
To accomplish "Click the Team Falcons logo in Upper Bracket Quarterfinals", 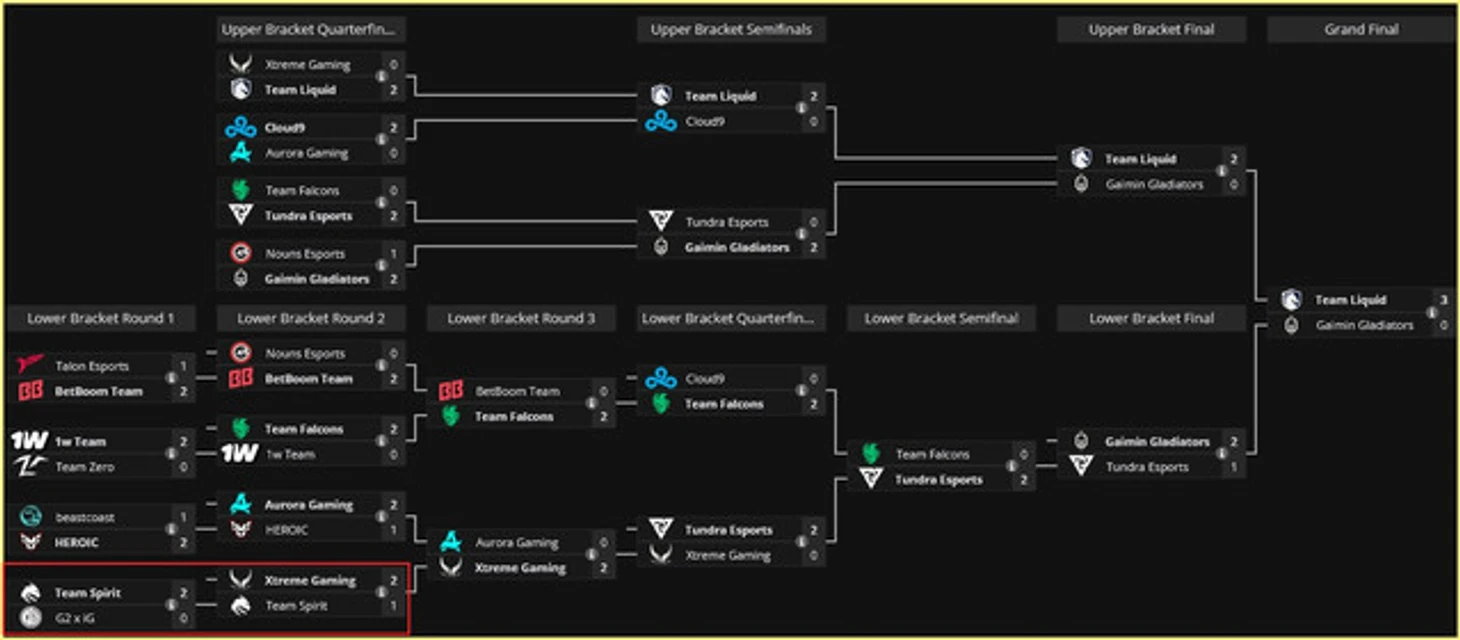I will point(240,190).
